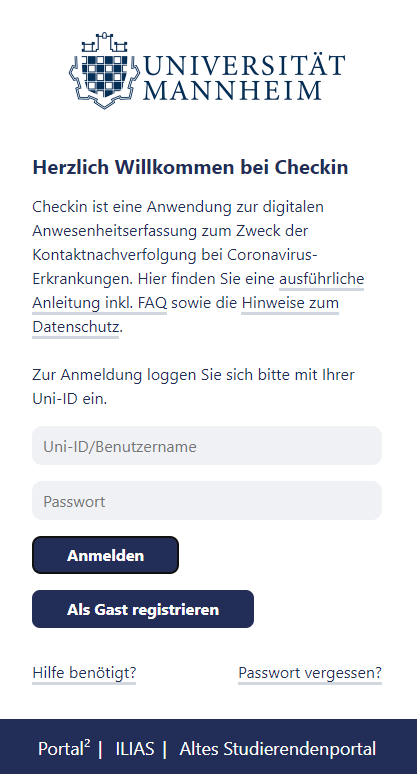Select Als Gast registrieren button
This screenshot has height=774, width=417.
(143, 609)
